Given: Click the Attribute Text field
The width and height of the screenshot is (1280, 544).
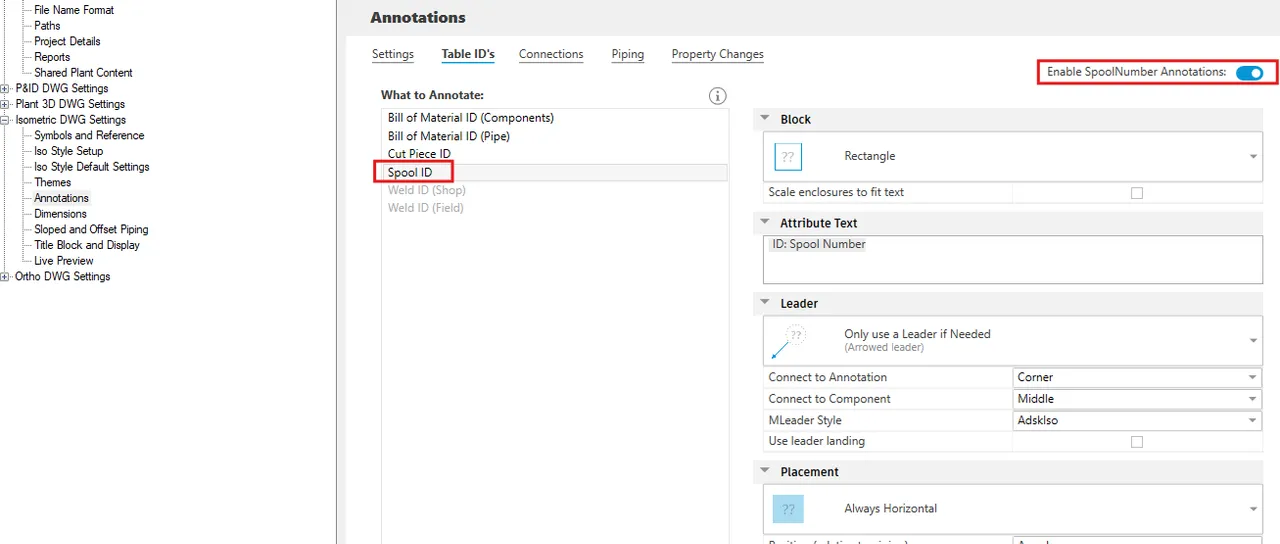Looking at the screenshot, I should (1012, 259).
